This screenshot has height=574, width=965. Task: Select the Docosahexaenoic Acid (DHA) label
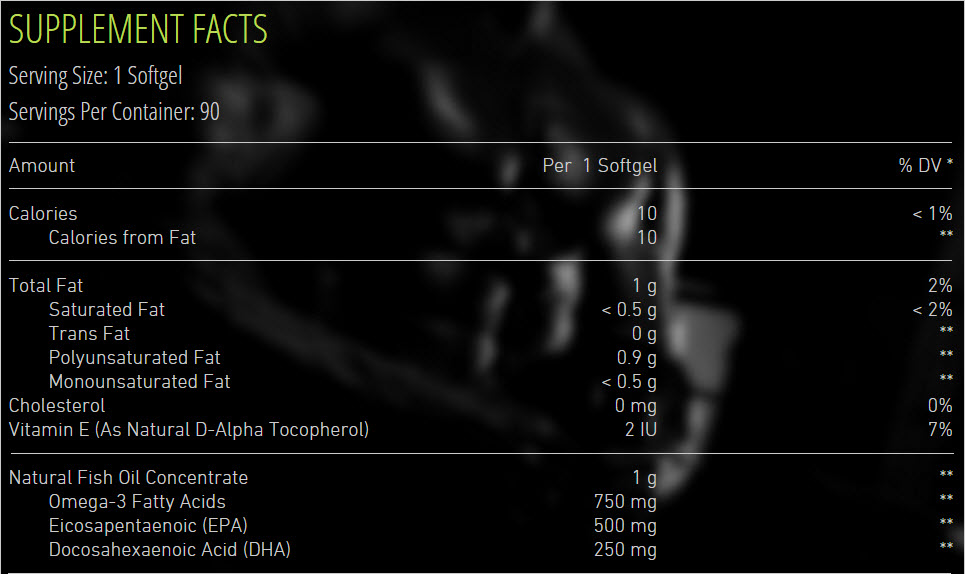point(170,550)
